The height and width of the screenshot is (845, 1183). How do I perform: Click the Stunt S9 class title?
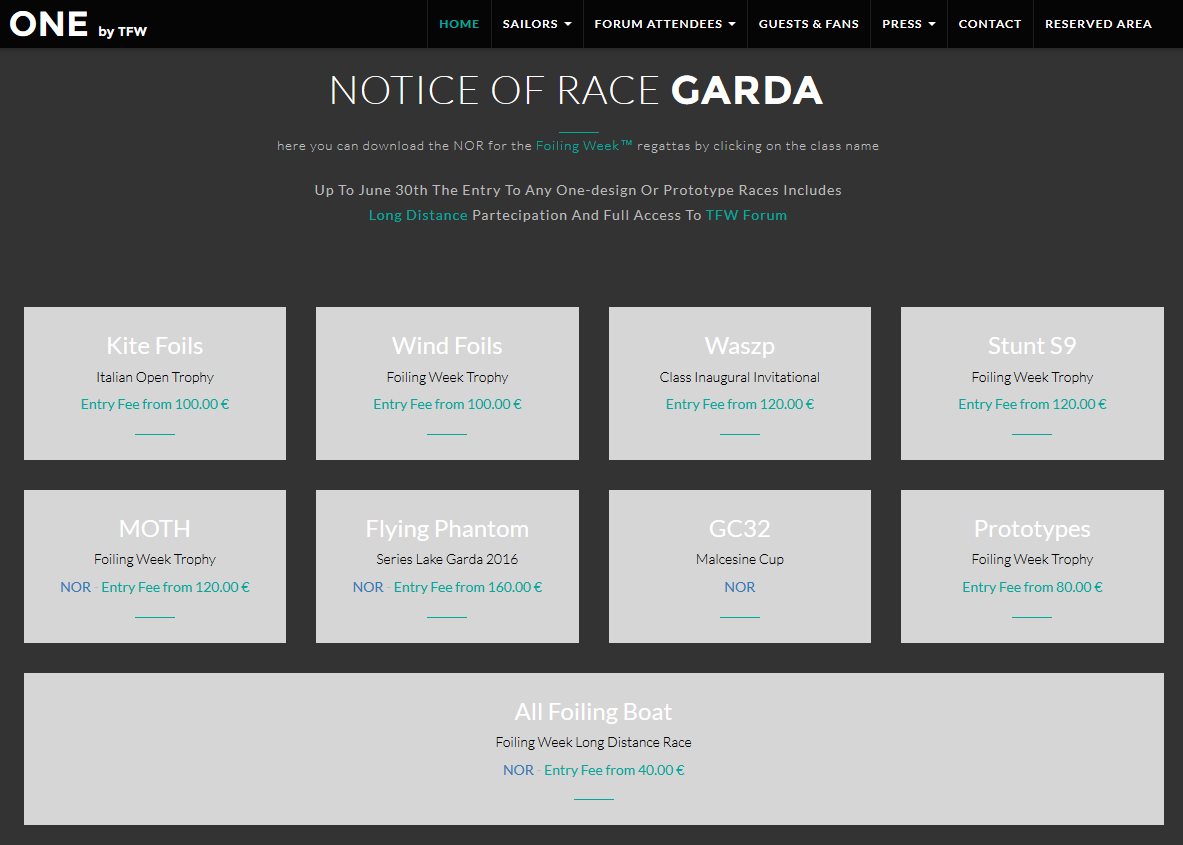pos(1032,346)
